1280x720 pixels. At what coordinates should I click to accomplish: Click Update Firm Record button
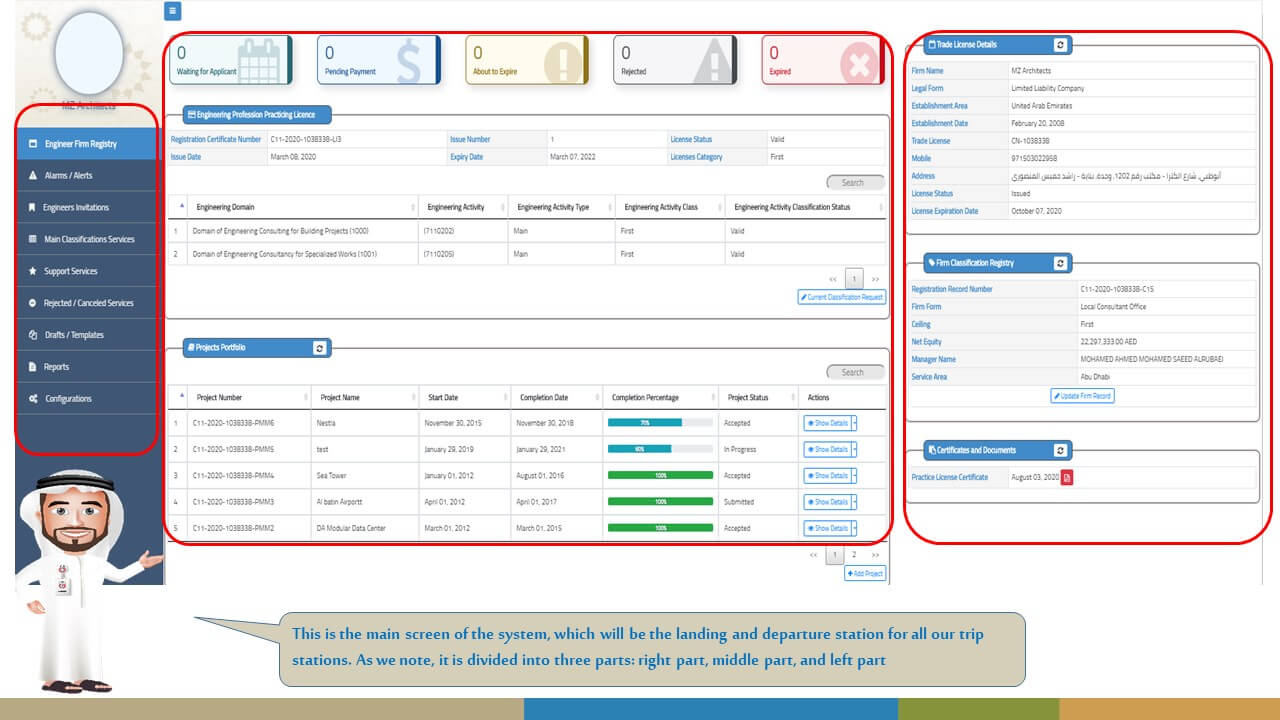tap(1082, 396)
